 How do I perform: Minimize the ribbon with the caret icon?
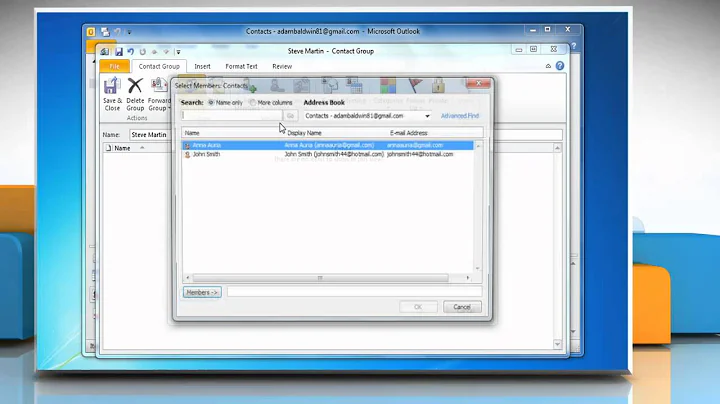[548, 66]
